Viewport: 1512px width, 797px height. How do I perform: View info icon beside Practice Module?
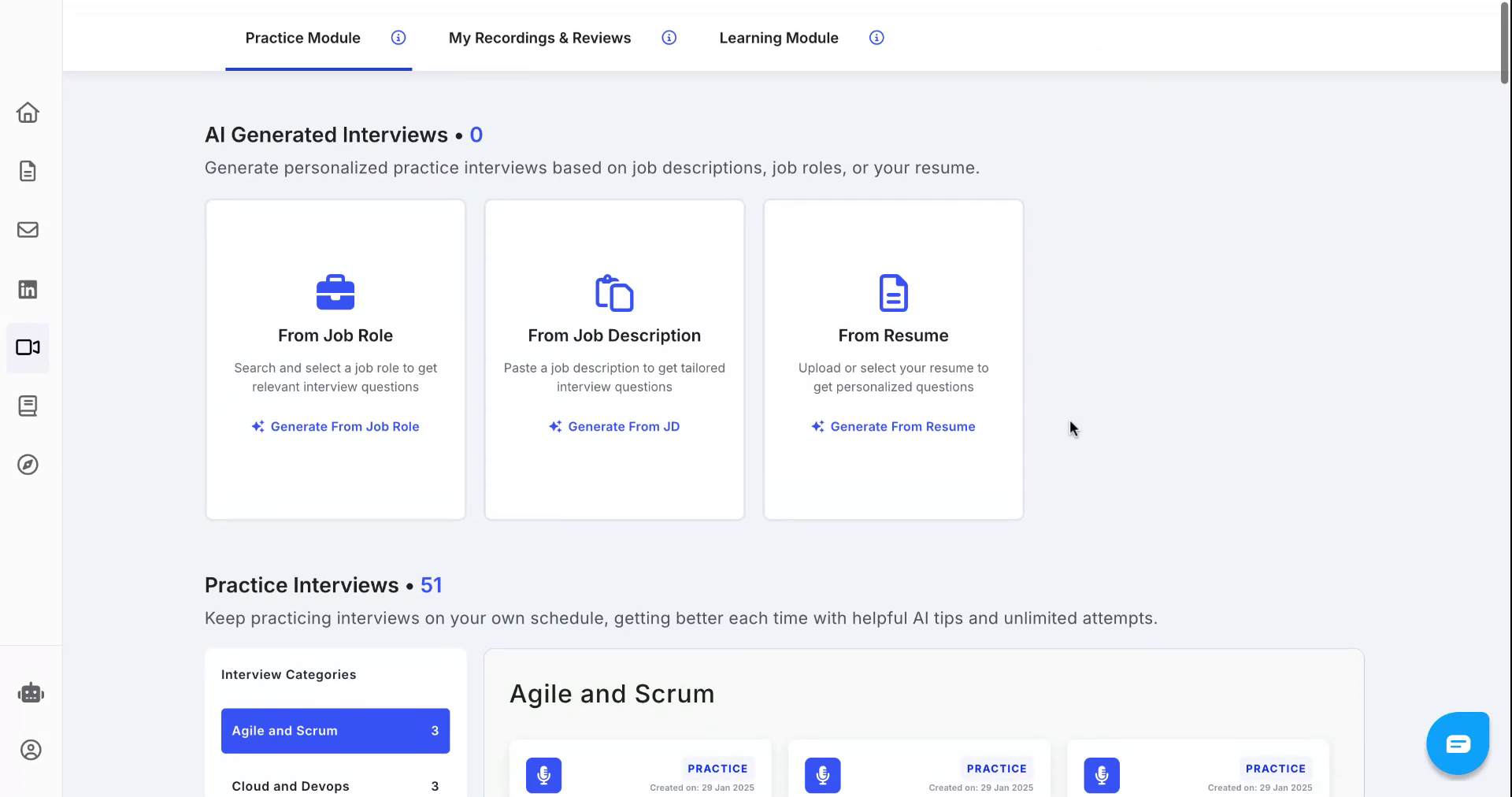398,37
